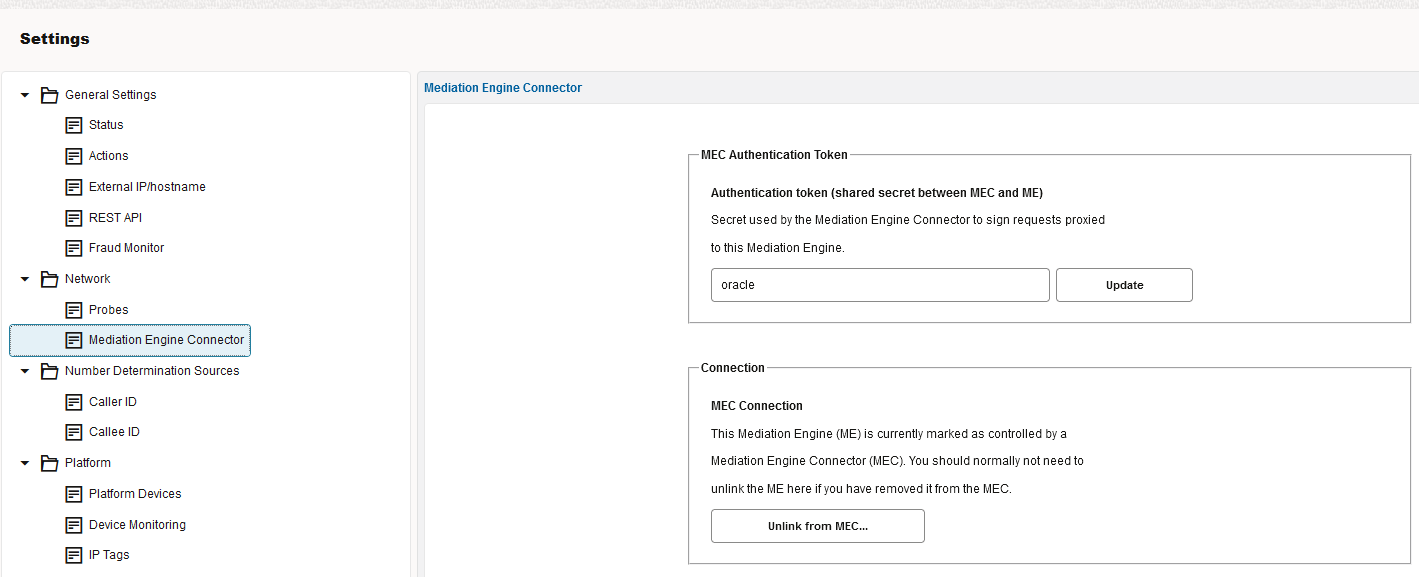Click the Caller ID page icon
Viewport: 1419px width, 577px height.
coord(73,402)
